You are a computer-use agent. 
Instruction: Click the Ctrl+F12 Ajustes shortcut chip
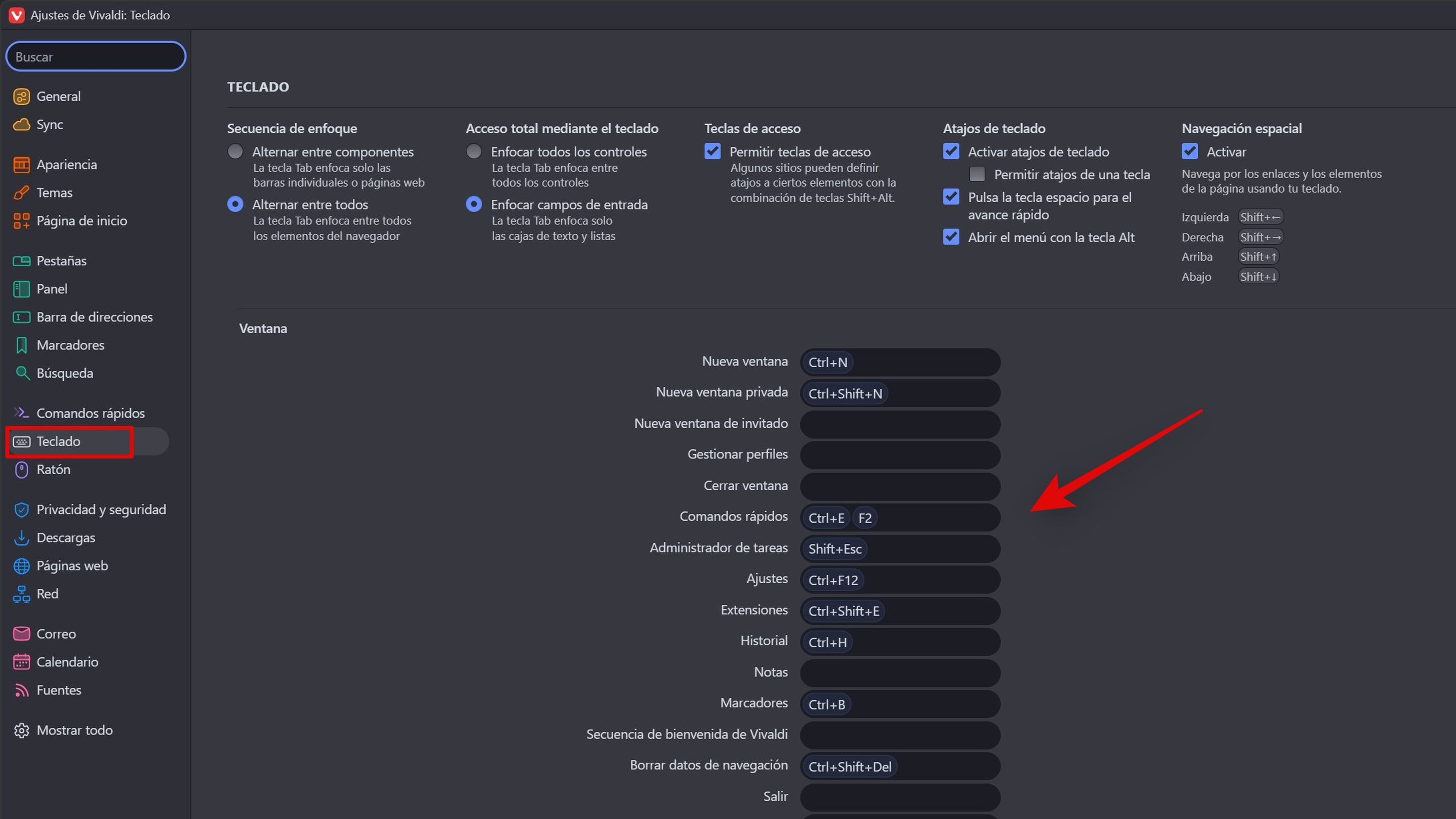pyautogui.click(x=833, y=580)
